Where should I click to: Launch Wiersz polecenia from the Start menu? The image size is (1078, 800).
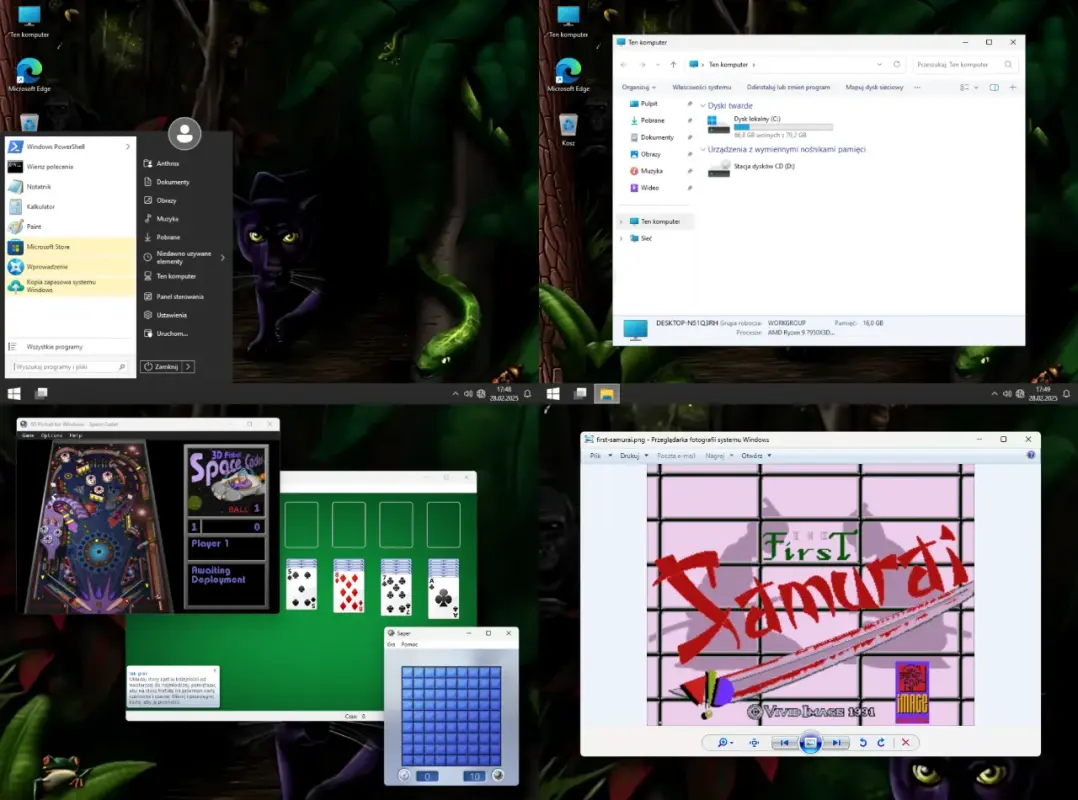point(69,166)
